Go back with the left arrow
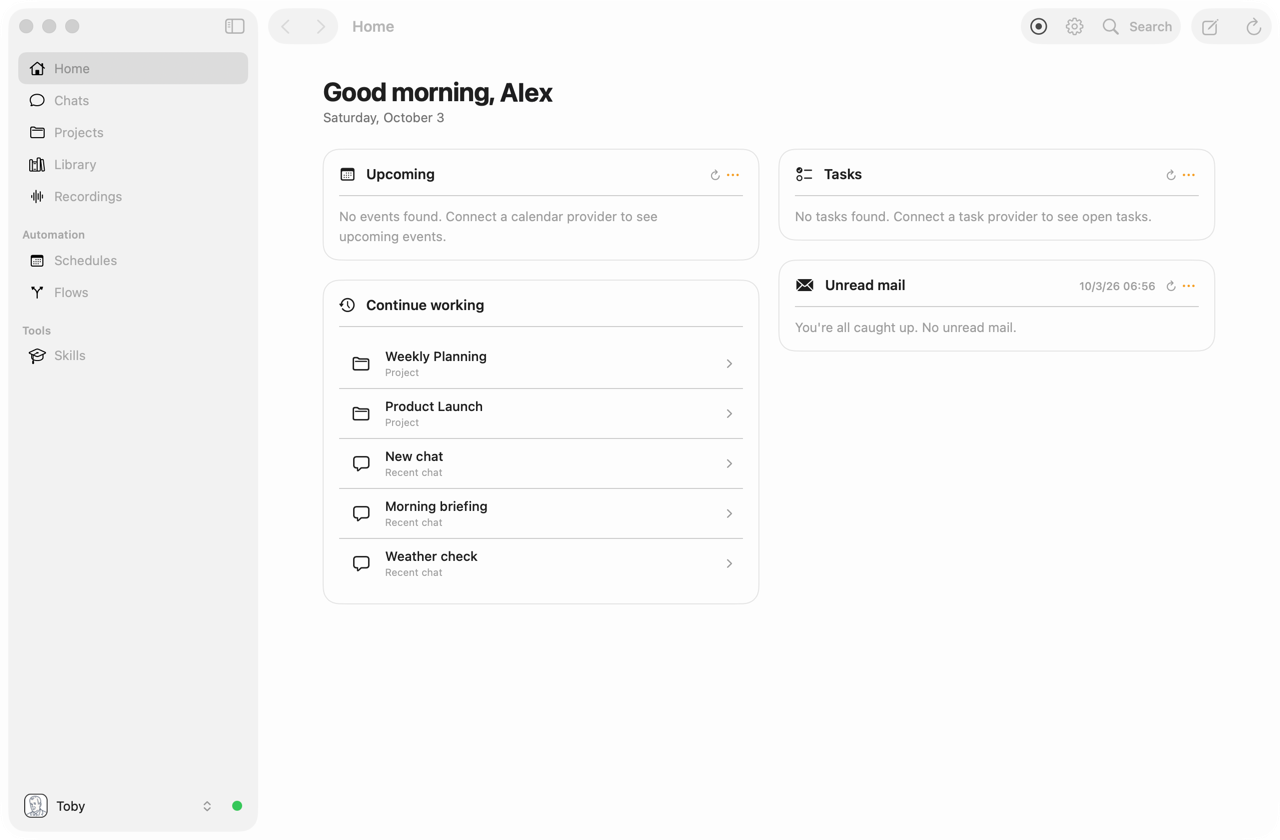This screenshot has width=1280, height=840. [286, 27]
